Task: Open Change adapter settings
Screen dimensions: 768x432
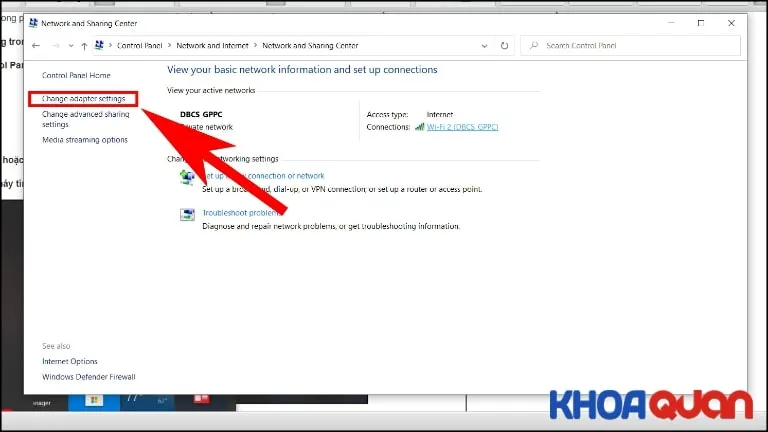Action: (84, 99)
